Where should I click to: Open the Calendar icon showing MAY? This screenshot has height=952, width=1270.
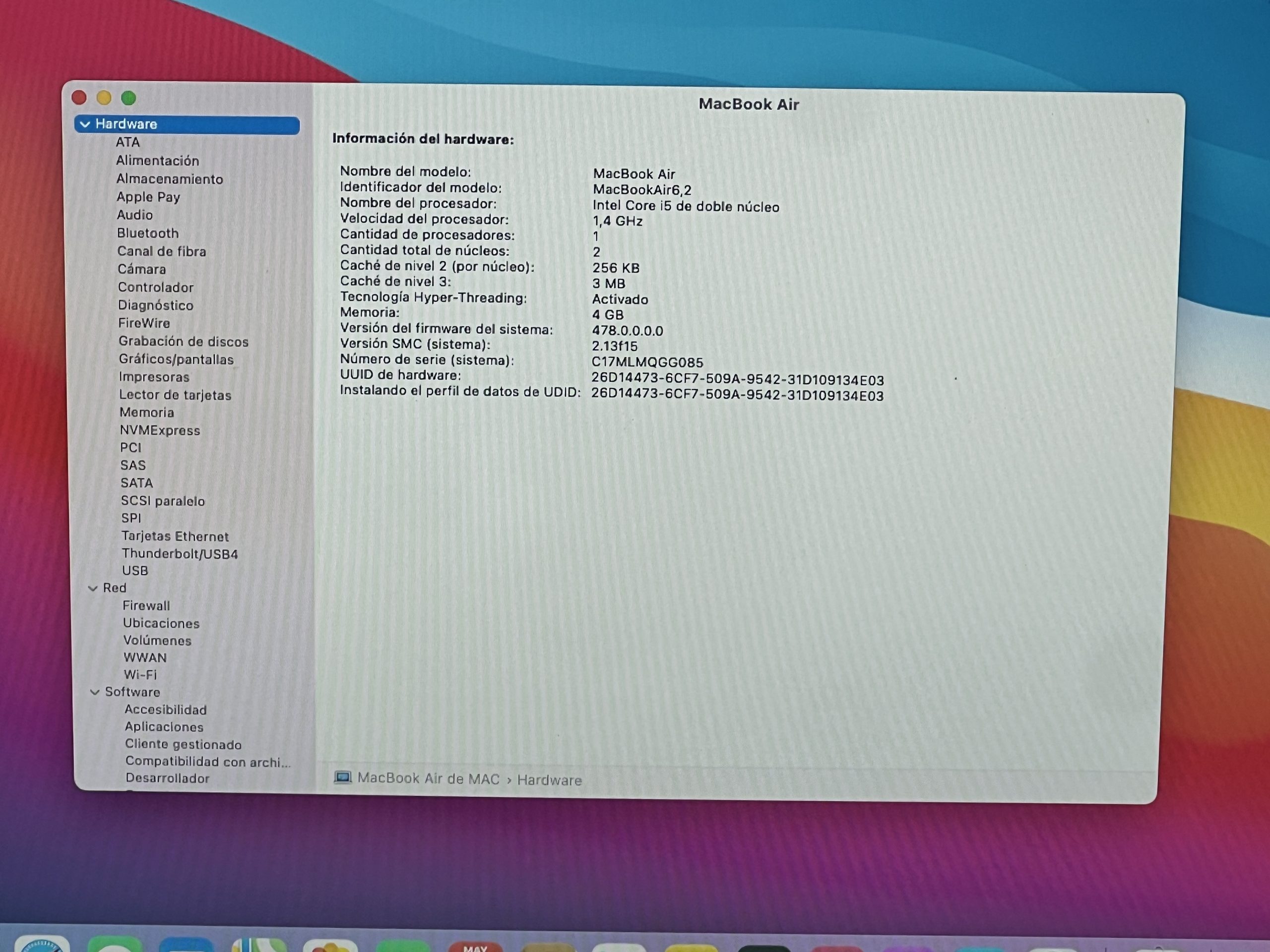click(x=475, y=947)
